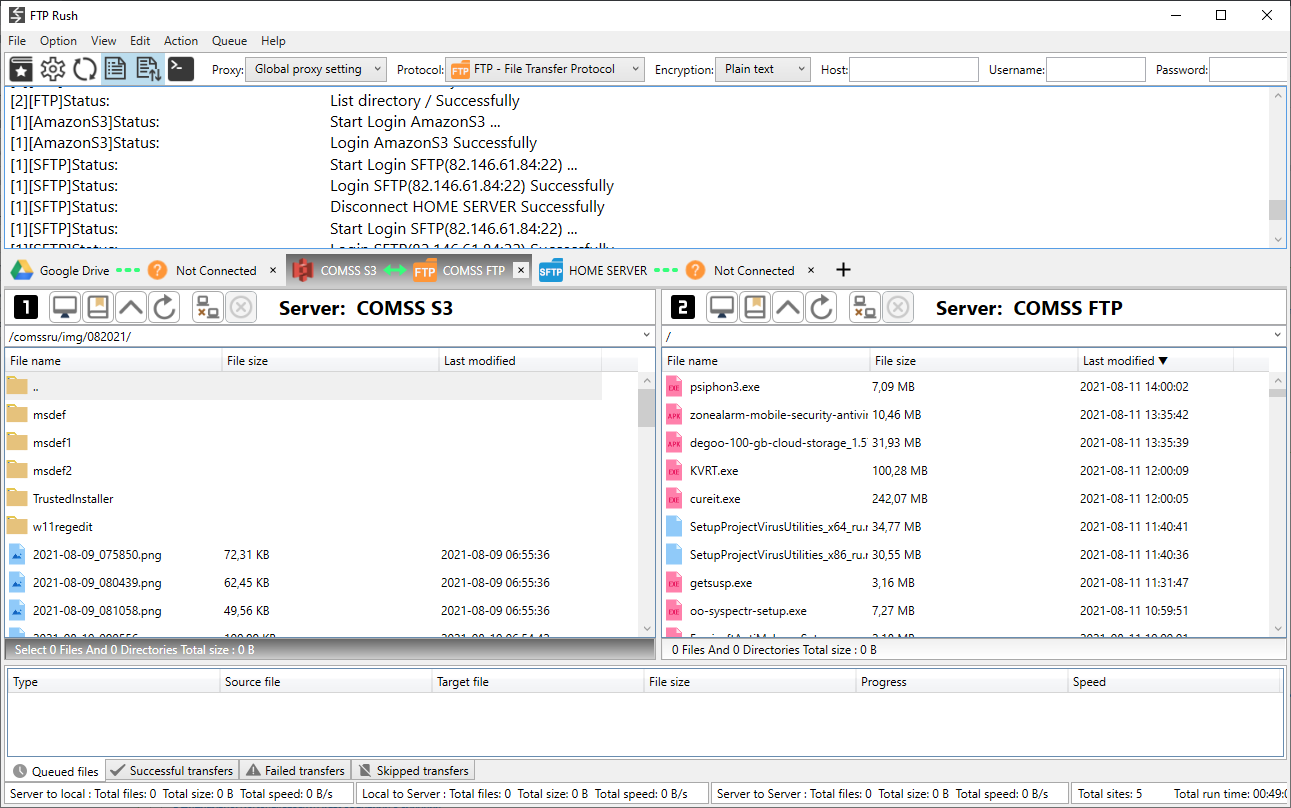
Task: Click the panel 2 number badge
Action: pos(682,308)
